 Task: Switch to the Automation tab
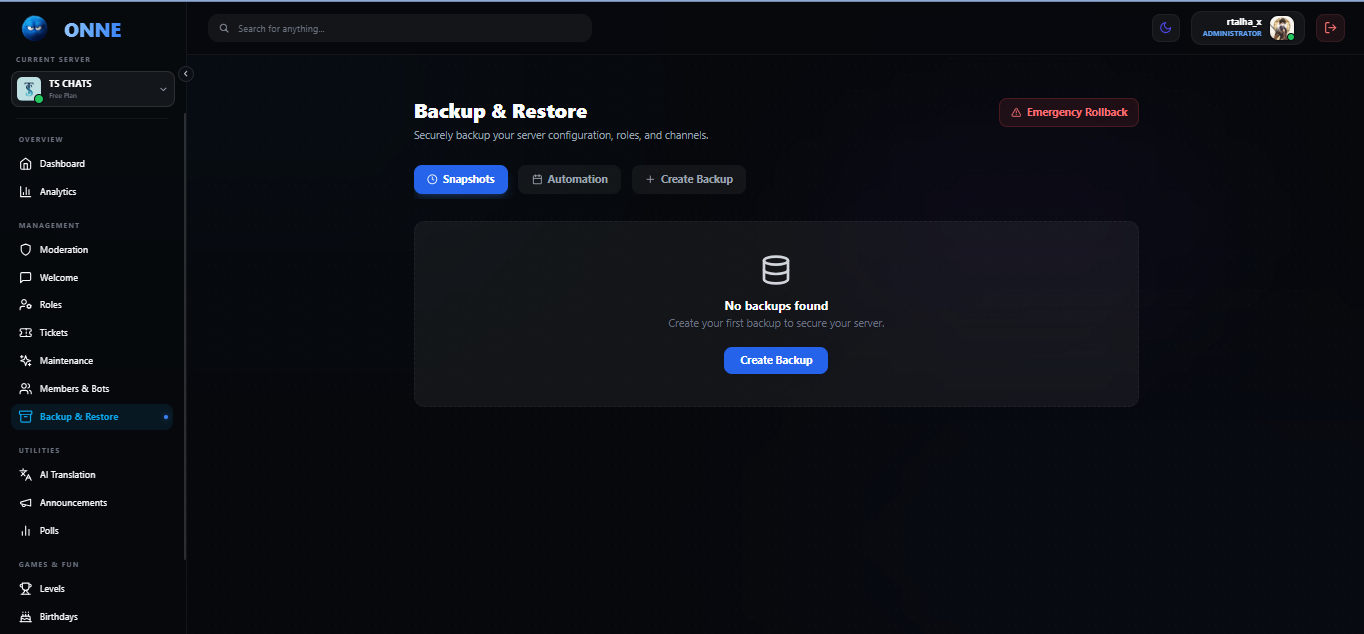pos(569,180)
